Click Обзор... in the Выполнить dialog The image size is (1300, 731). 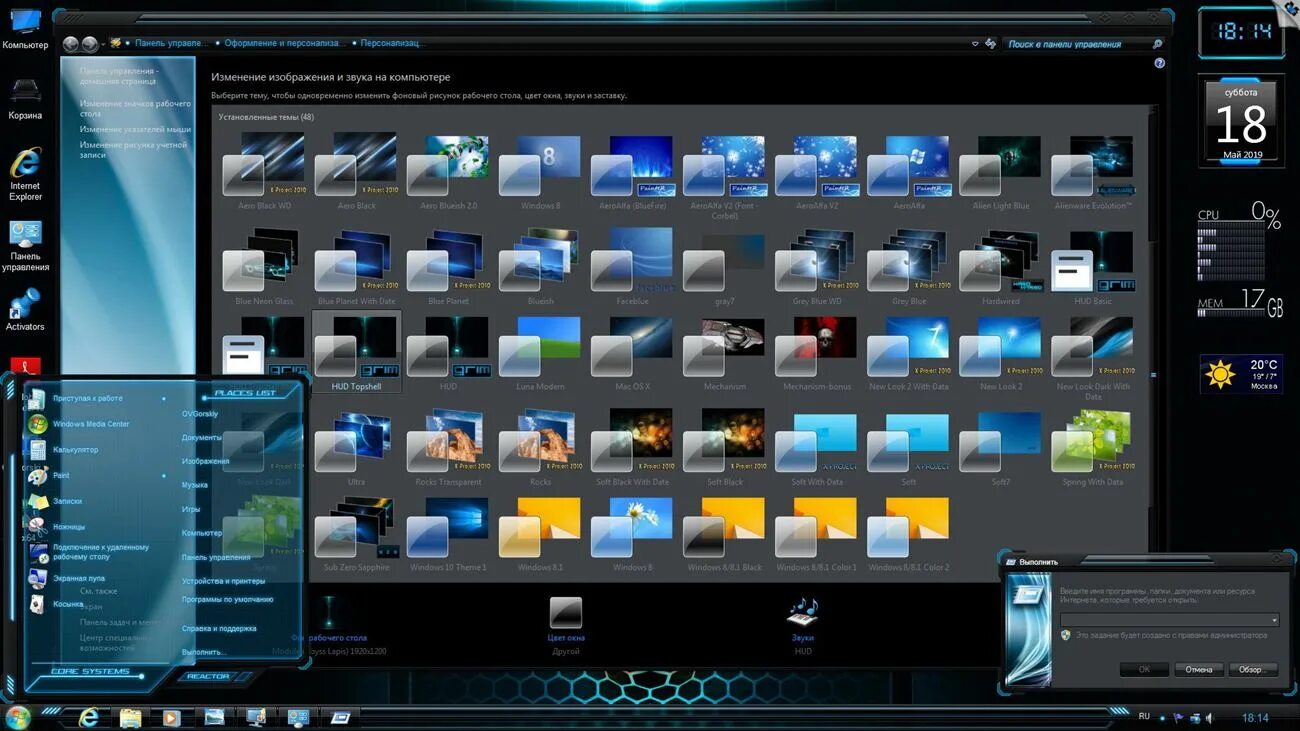[1252, 670]
